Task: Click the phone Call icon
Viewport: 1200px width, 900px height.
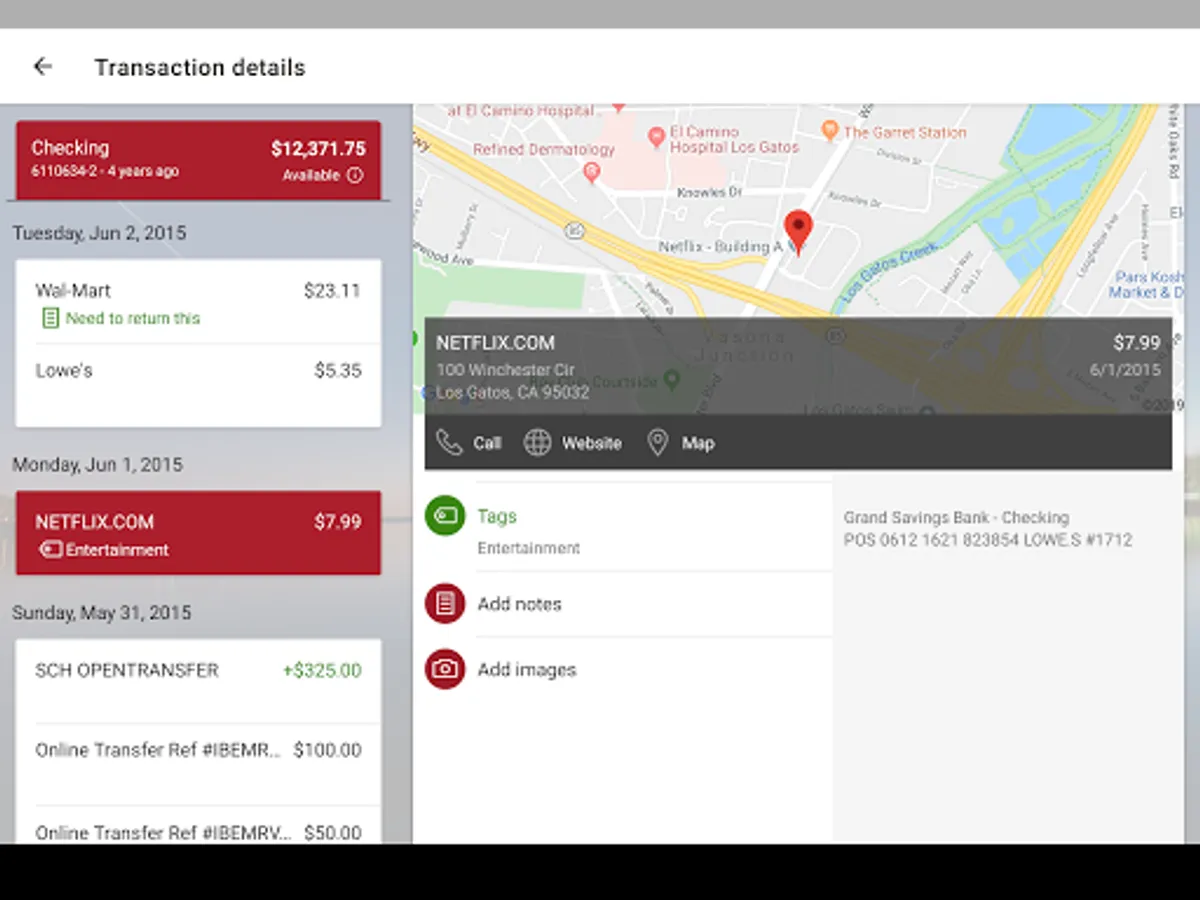Action: pyautogui.click(x=450, y=443)
